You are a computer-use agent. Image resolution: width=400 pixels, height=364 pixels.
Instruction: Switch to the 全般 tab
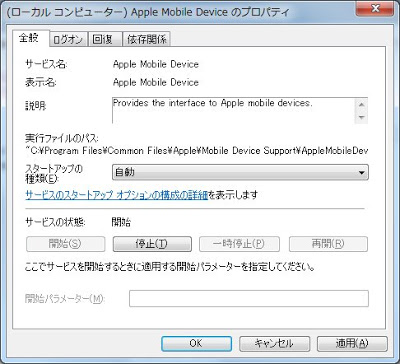click(31, 38)
